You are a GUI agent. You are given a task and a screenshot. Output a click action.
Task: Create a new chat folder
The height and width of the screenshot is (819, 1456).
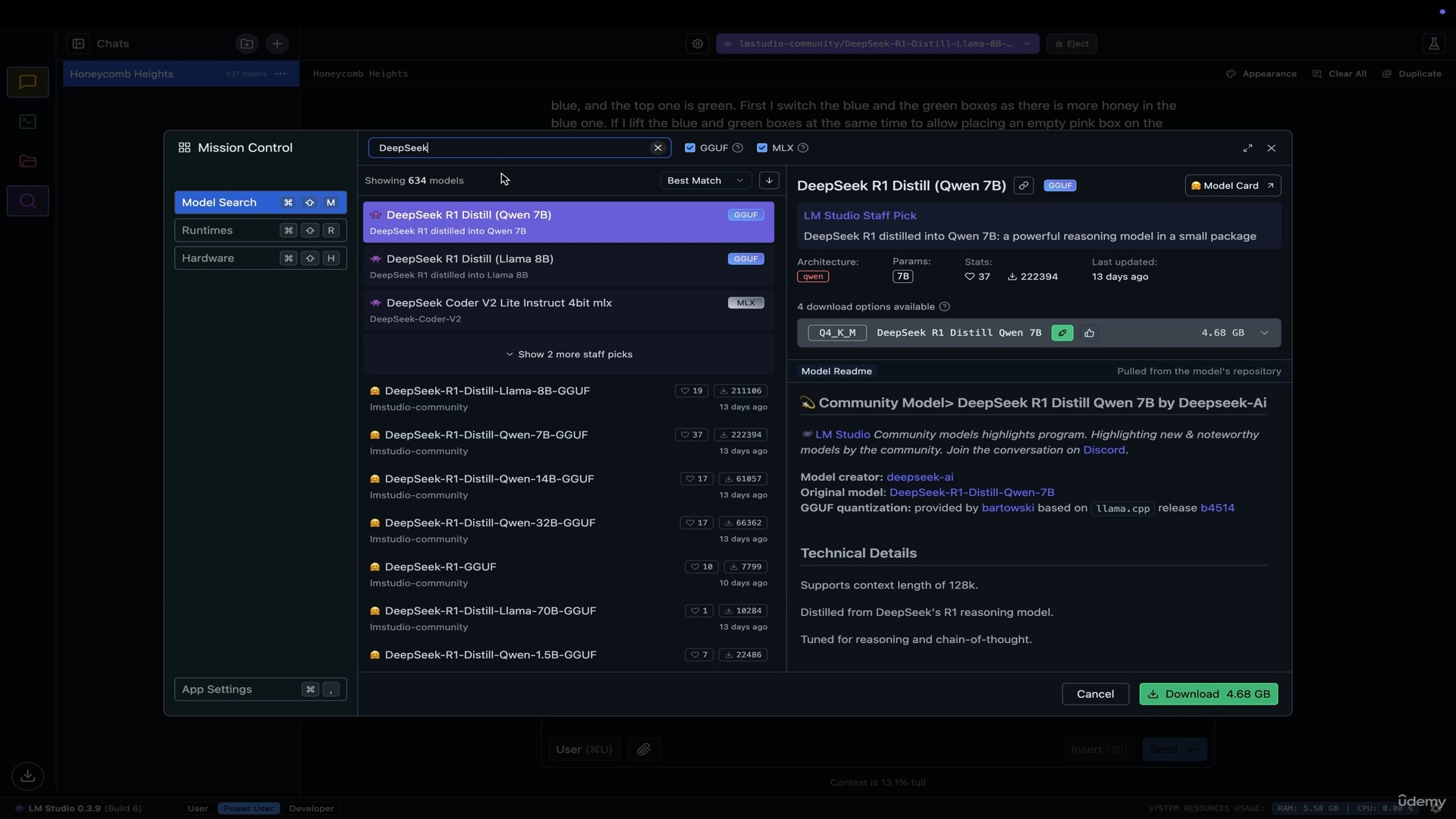(246, 44)
